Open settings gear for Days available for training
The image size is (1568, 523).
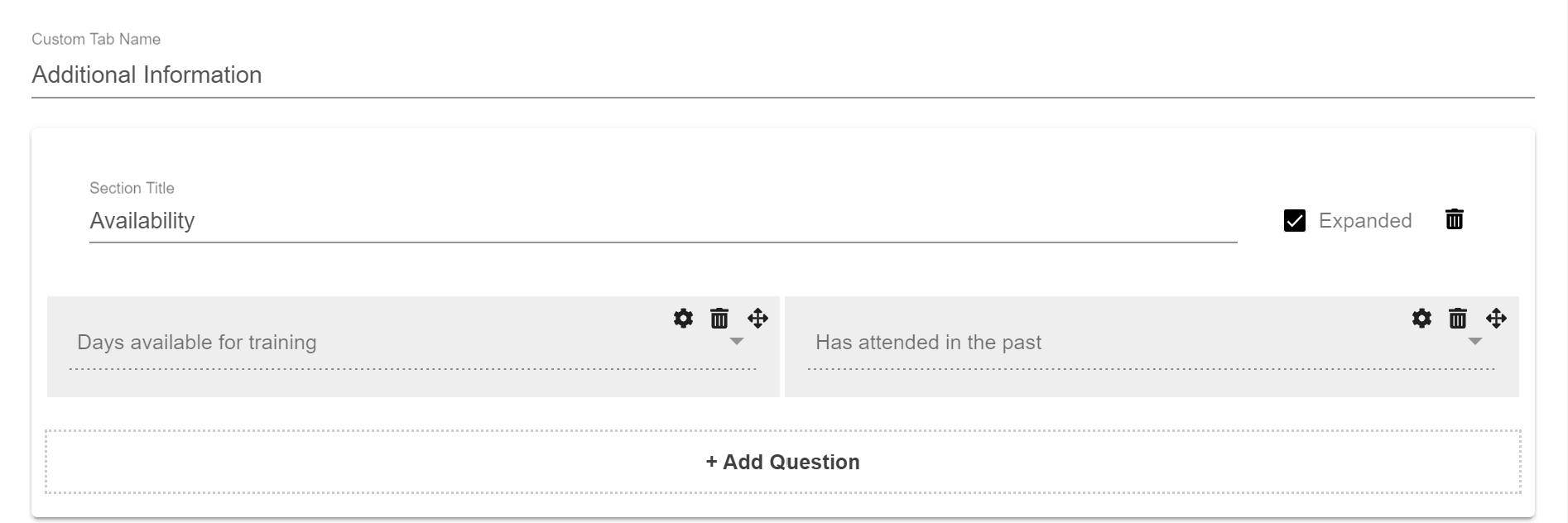pos(683,318)
